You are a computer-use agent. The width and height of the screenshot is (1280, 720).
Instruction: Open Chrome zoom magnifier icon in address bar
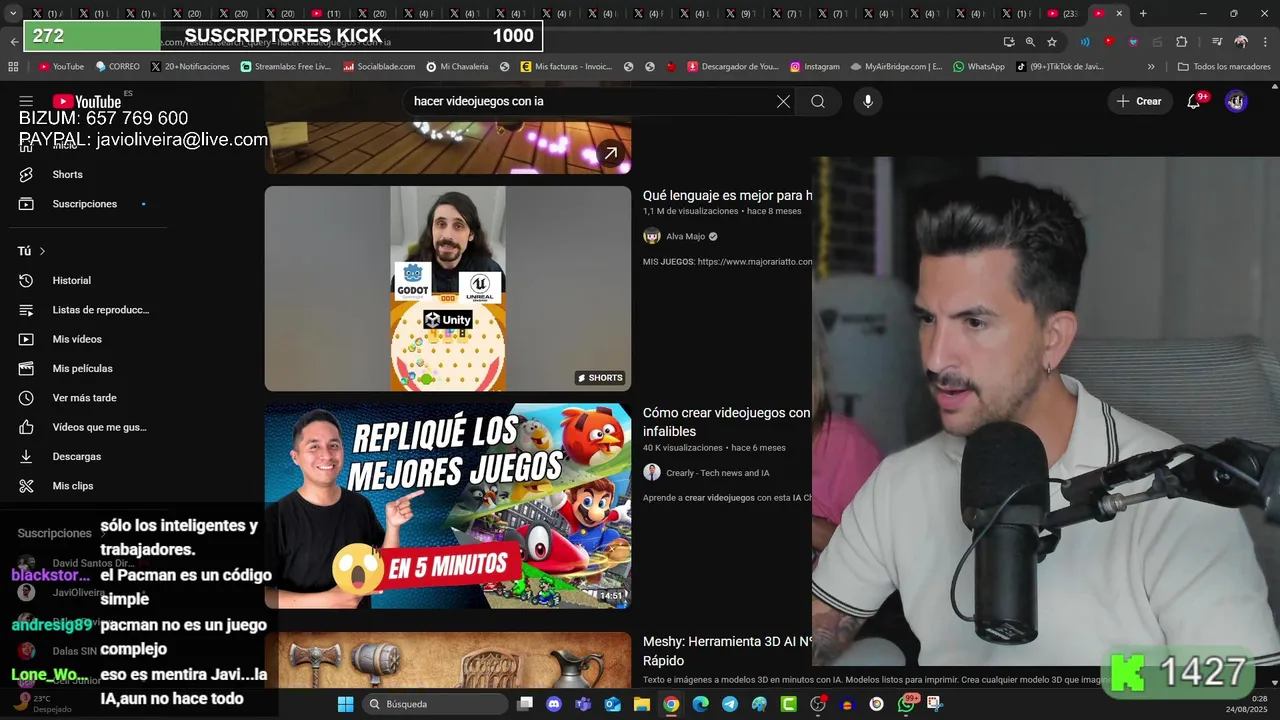(x=1030, y=42)
